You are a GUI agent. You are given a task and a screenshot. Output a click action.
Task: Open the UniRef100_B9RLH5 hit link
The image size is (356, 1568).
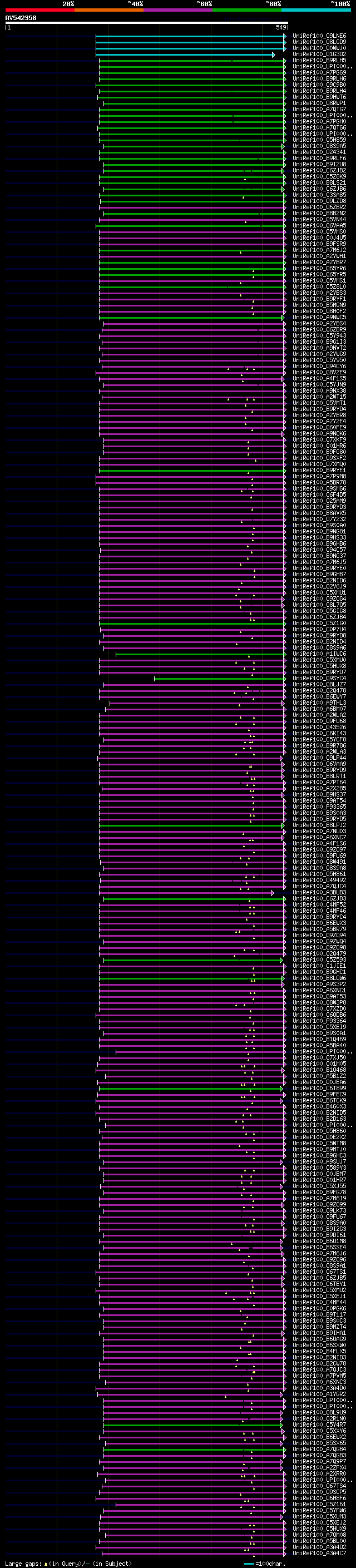(x=319, y=60)
